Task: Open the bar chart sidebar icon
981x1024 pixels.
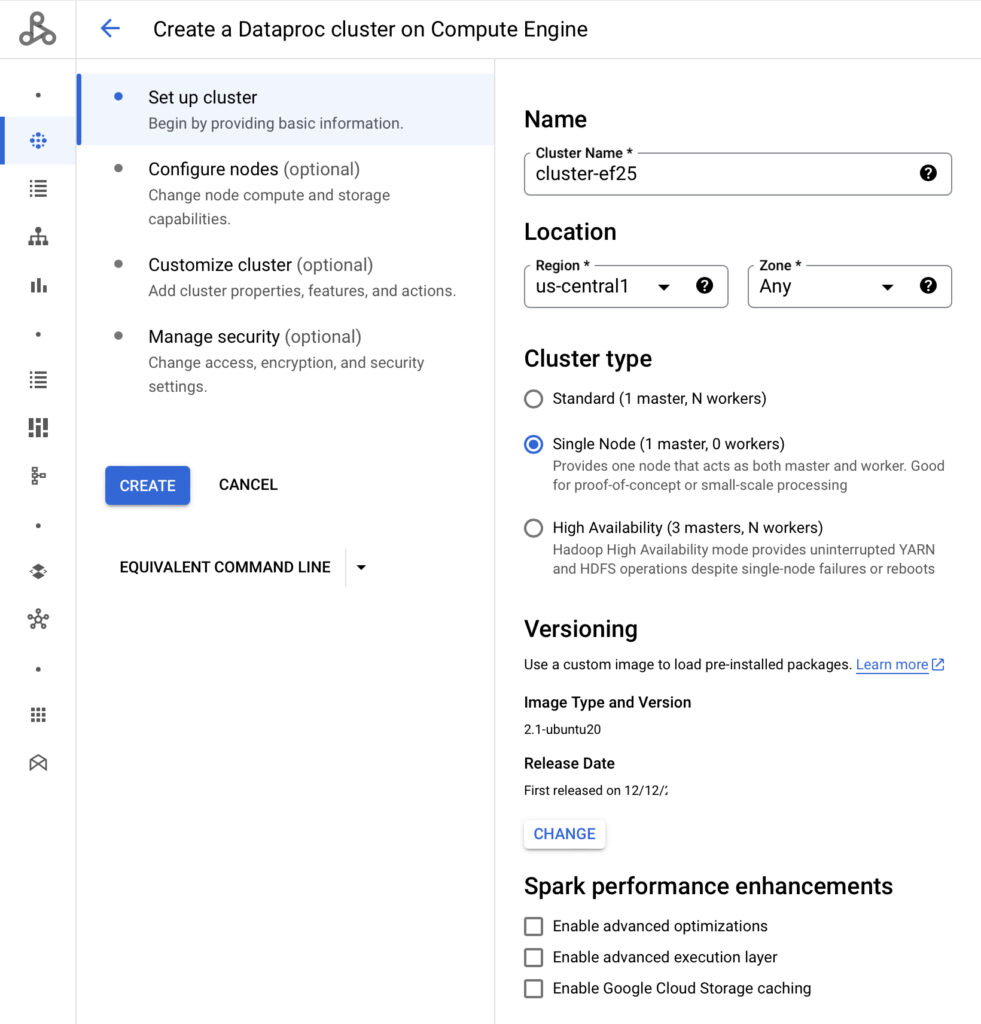Action: [38, 285]
